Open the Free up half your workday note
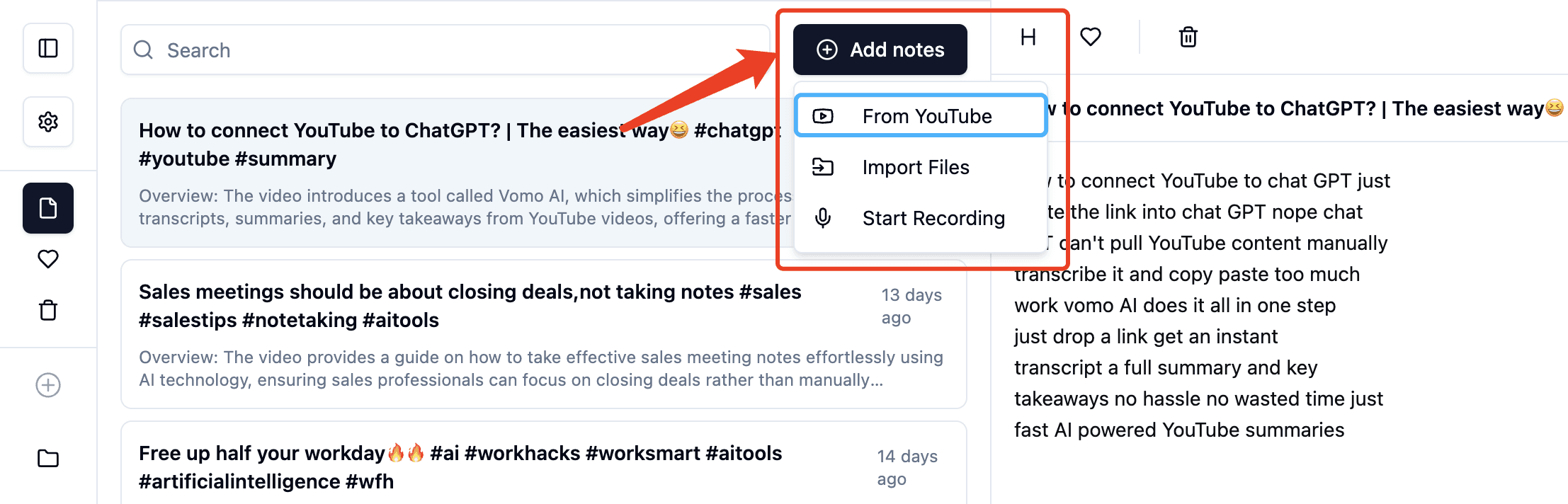Image resolution: width=1568 pixels, height=504 pixels. pyautogui.click(x=544, y=464)
